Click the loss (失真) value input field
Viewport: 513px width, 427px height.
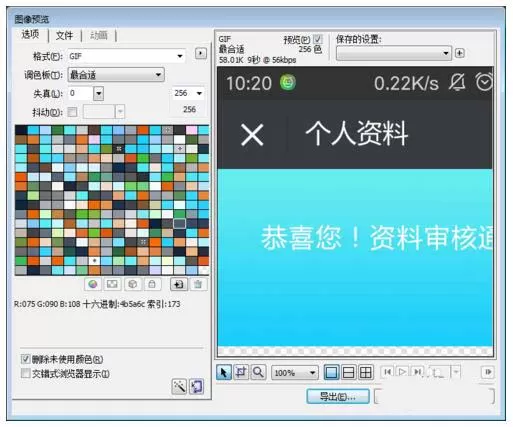point(80,93)
